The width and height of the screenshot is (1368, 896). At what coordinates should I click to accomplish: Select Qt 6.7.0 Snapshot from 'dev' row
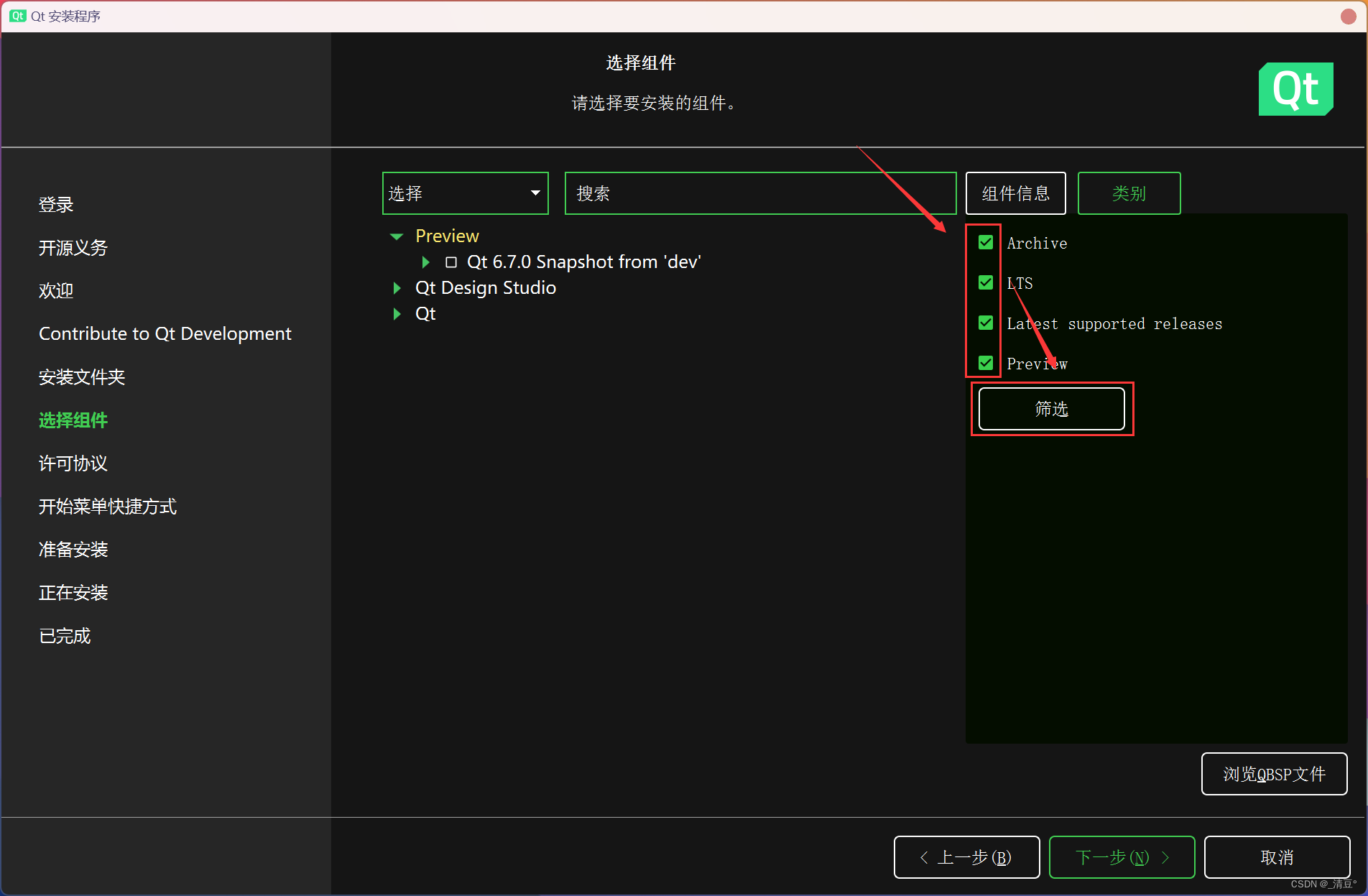[x=583, y=262]
